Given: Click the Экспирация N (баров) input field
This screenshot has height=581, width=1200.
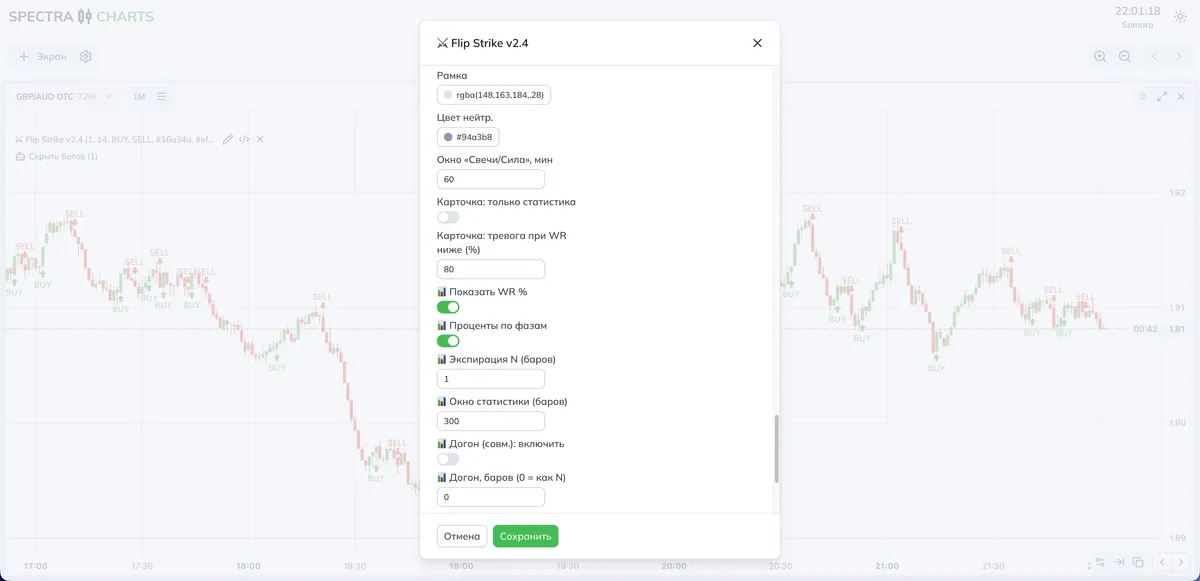Looking at the screenshot, I should point(491,379).
